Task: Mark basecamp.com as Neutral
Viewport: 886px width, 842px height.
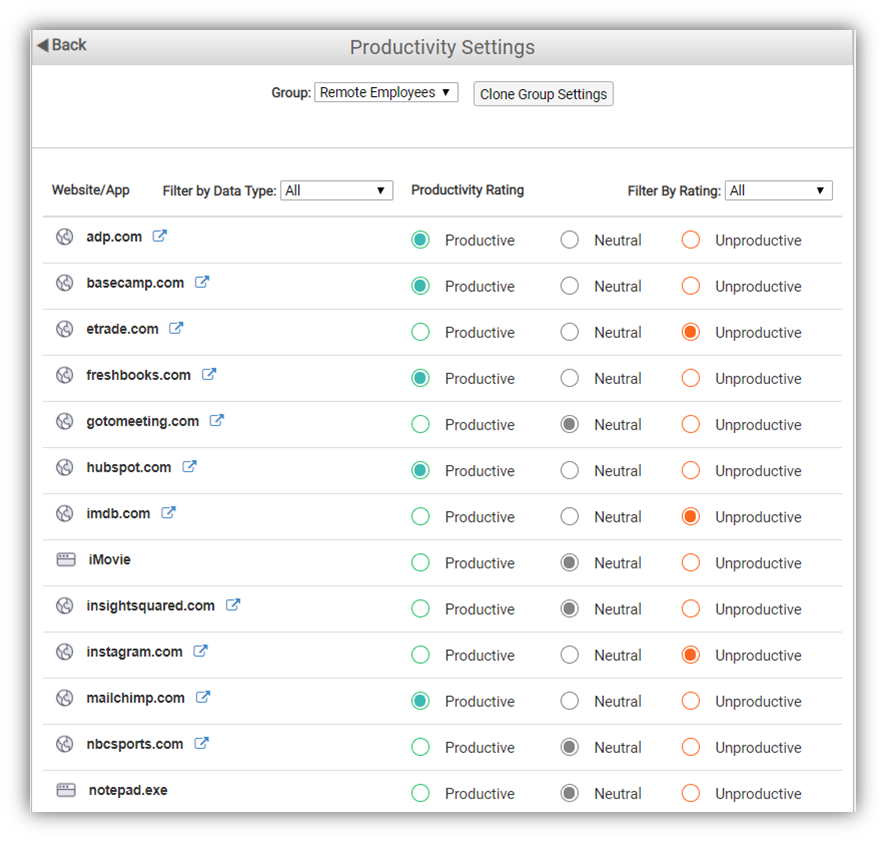Action: (x=570, y=286)
